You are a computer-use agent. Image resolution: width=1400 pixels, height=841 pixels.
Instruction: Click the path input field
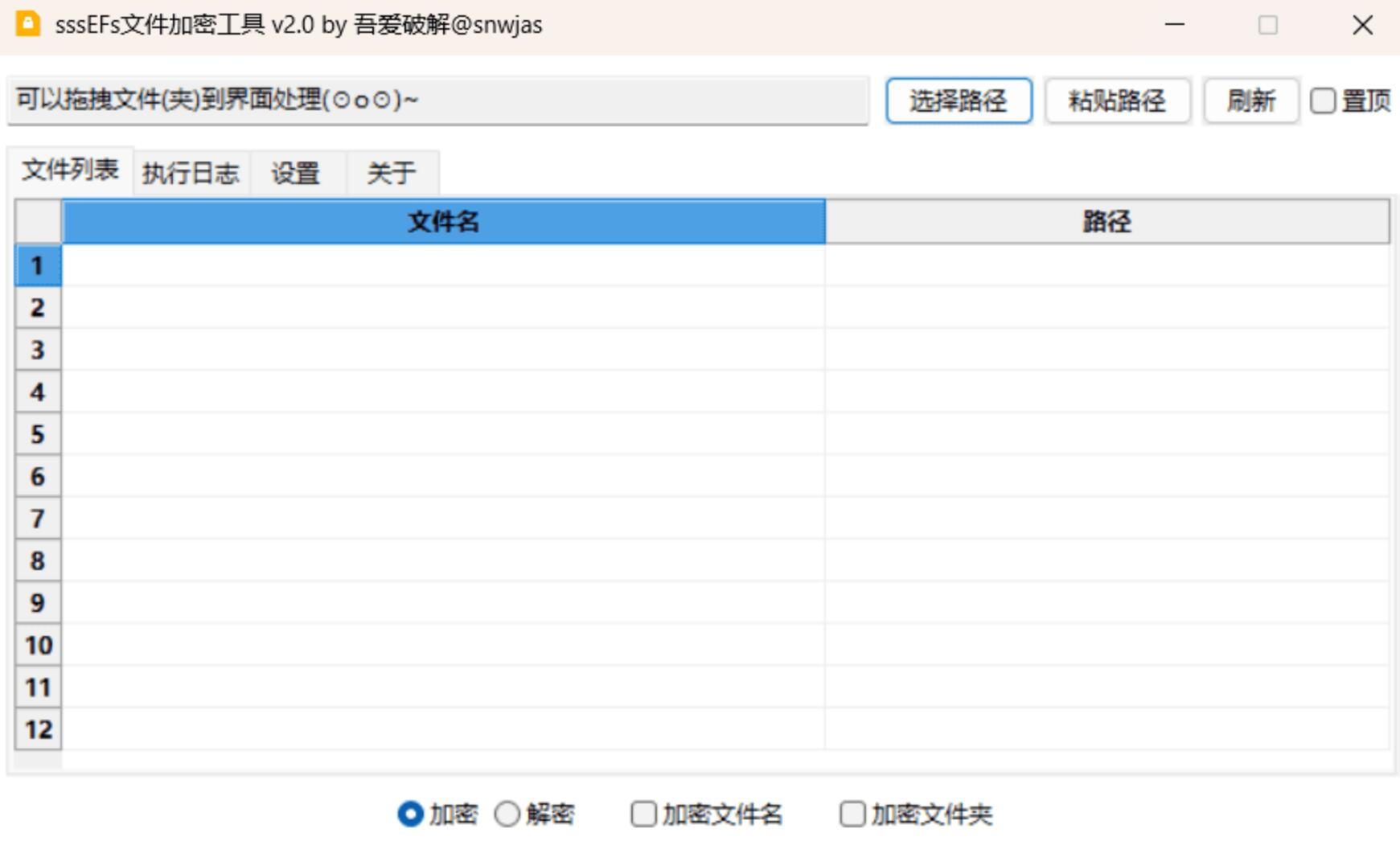[438, 101]
